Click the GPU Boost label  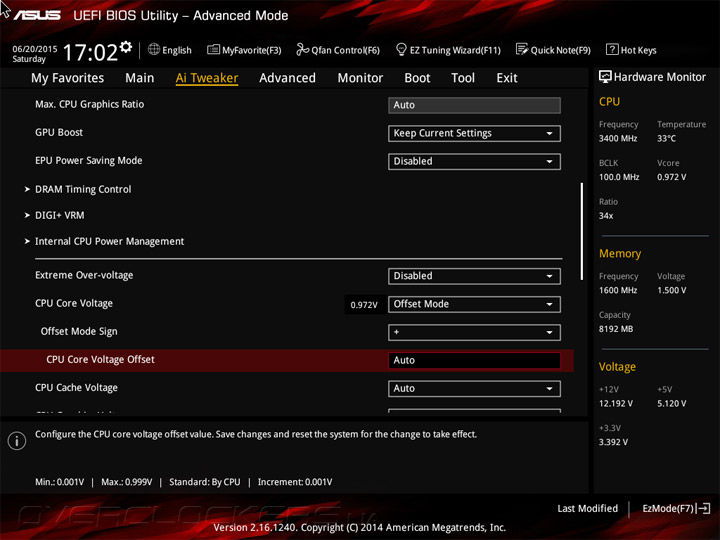click(59, 133)
